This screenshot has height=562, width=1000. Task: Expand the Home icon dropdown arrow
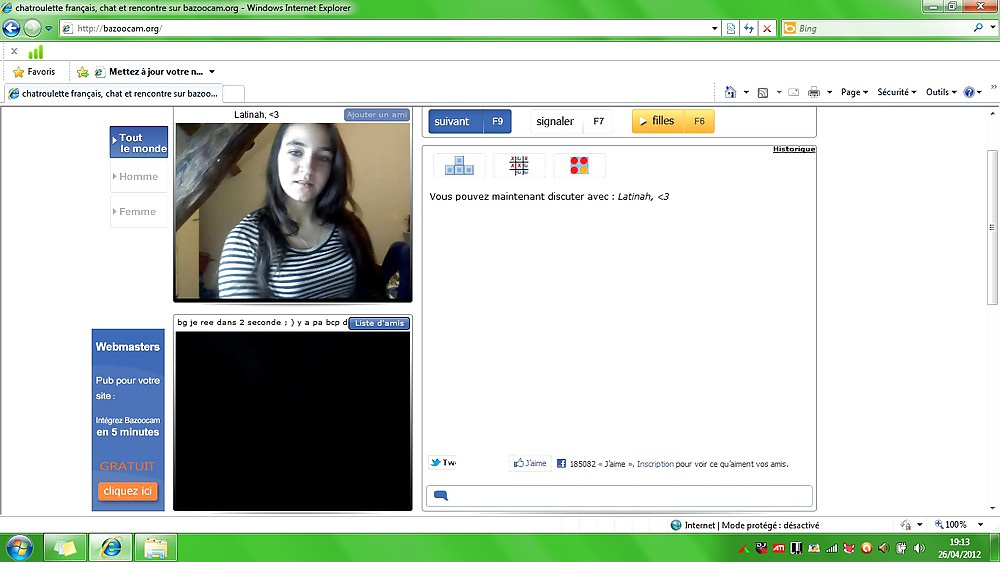[x=746, y=92]
